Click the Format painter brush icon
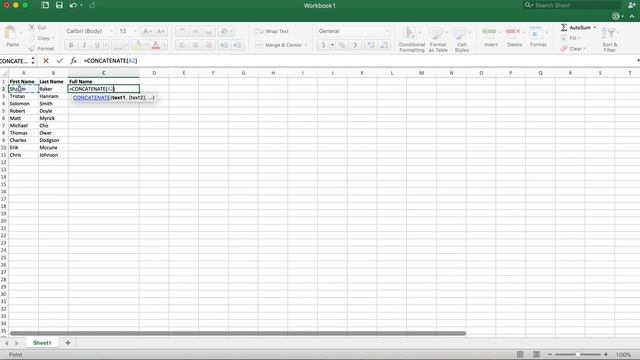640x360 pixels. click(x=32, y=49)
